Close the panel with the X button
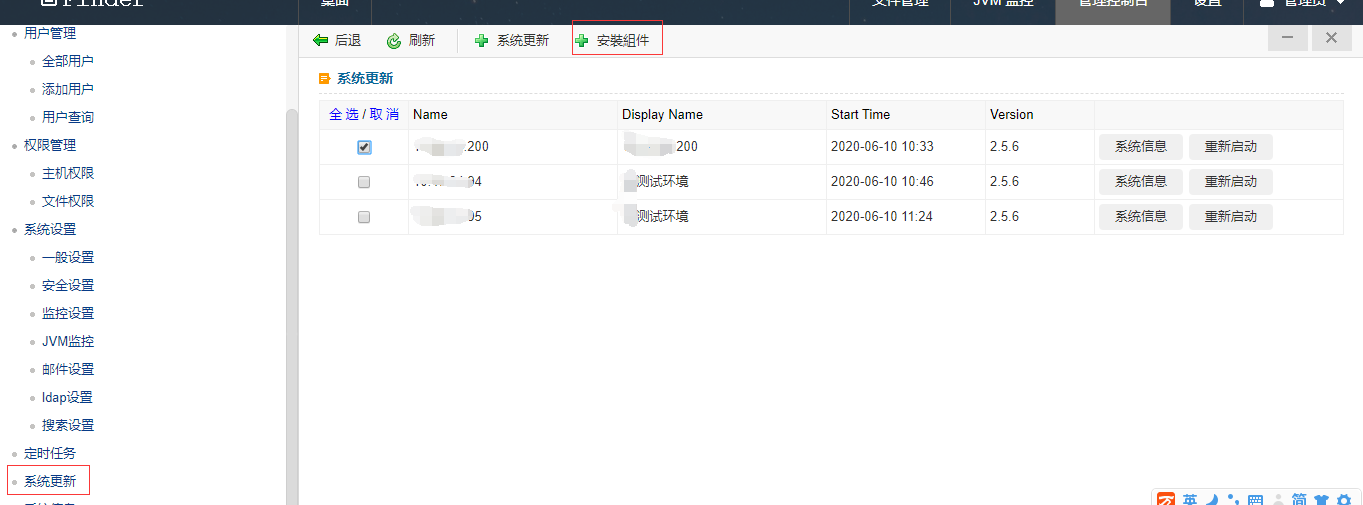Screen dimensions: 1363x505 click(1331, 38)
